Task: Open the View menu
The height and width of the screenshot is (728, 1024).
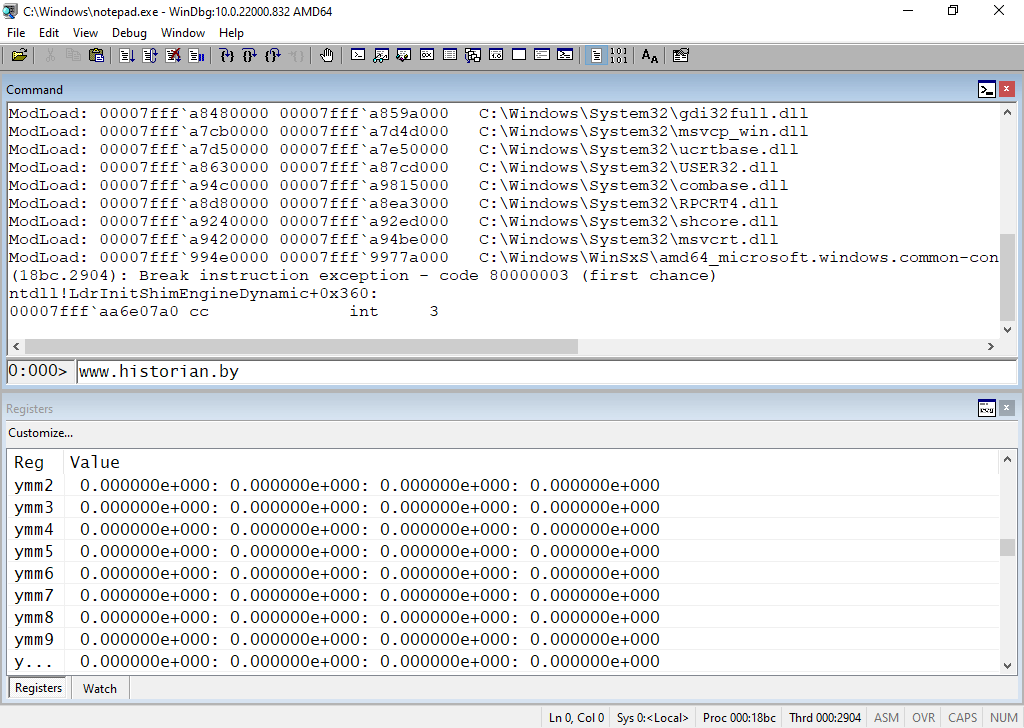Action: click(x=85, y=33)
